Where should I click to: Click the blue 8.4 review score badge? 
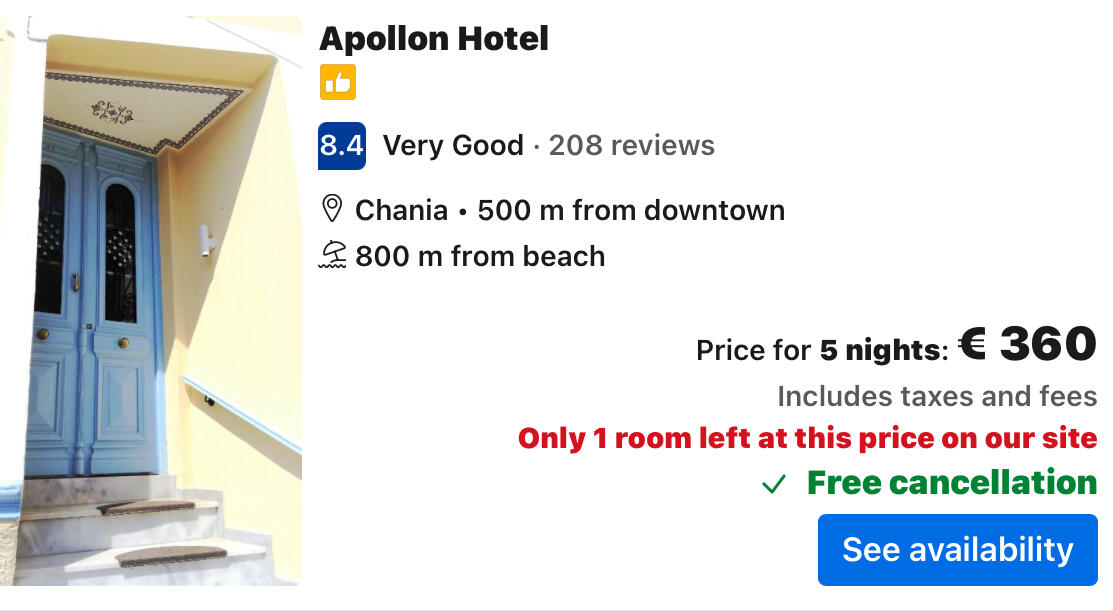click(x=341, y=146)
